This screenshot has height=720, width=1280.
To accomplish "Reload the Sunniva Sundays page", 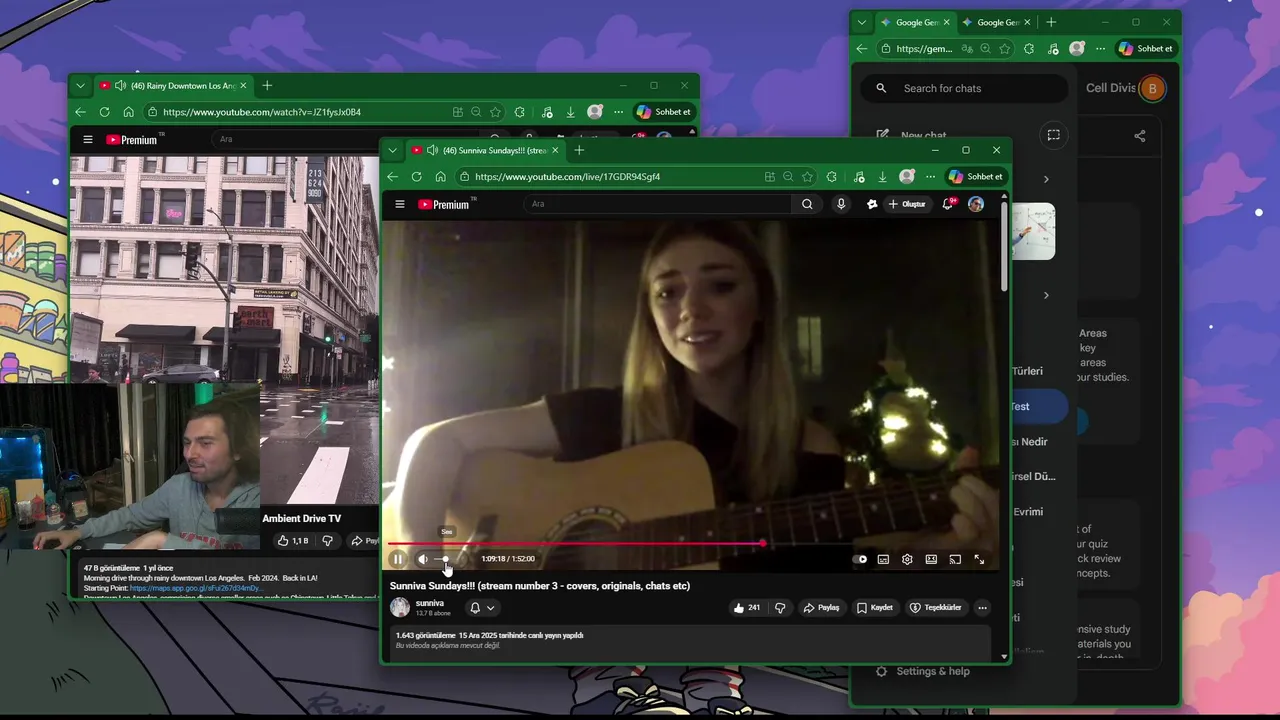I will pyautogui.click(x=416, y=177).
